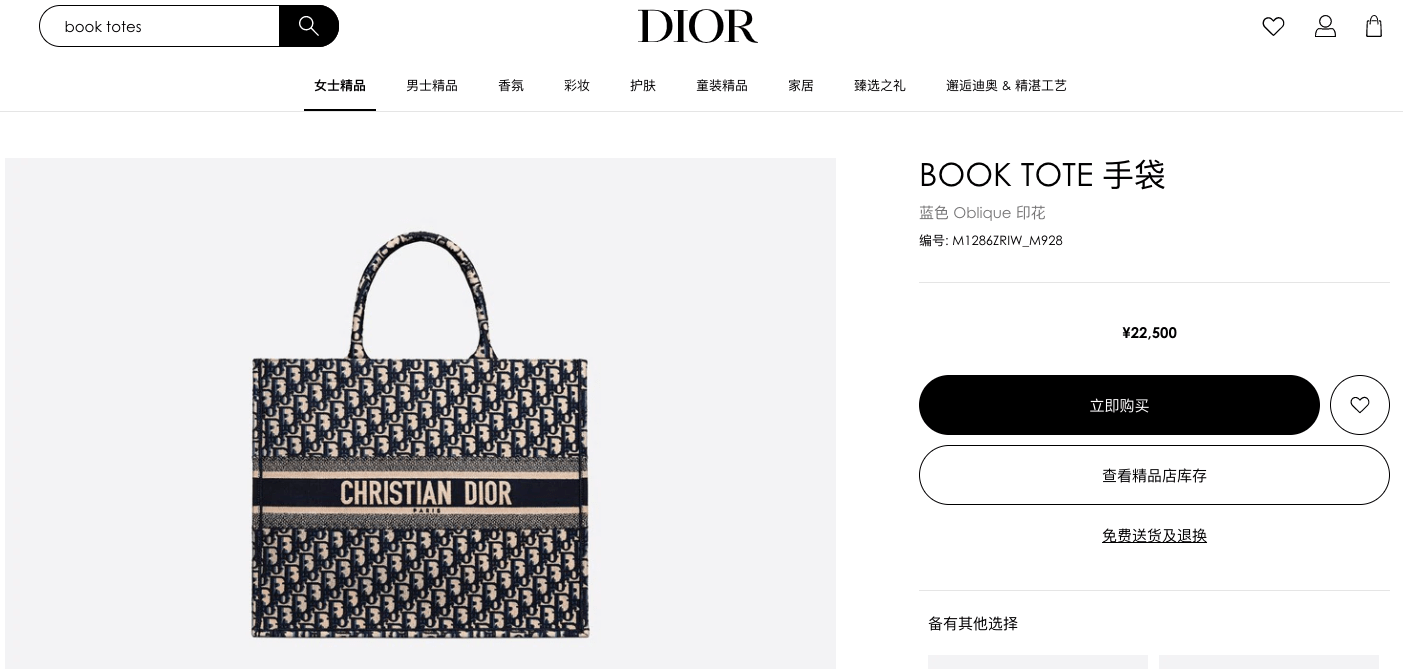Open the 家居 menu
This screenshot has width=1403, height=669.
click(x=801, y=86)
